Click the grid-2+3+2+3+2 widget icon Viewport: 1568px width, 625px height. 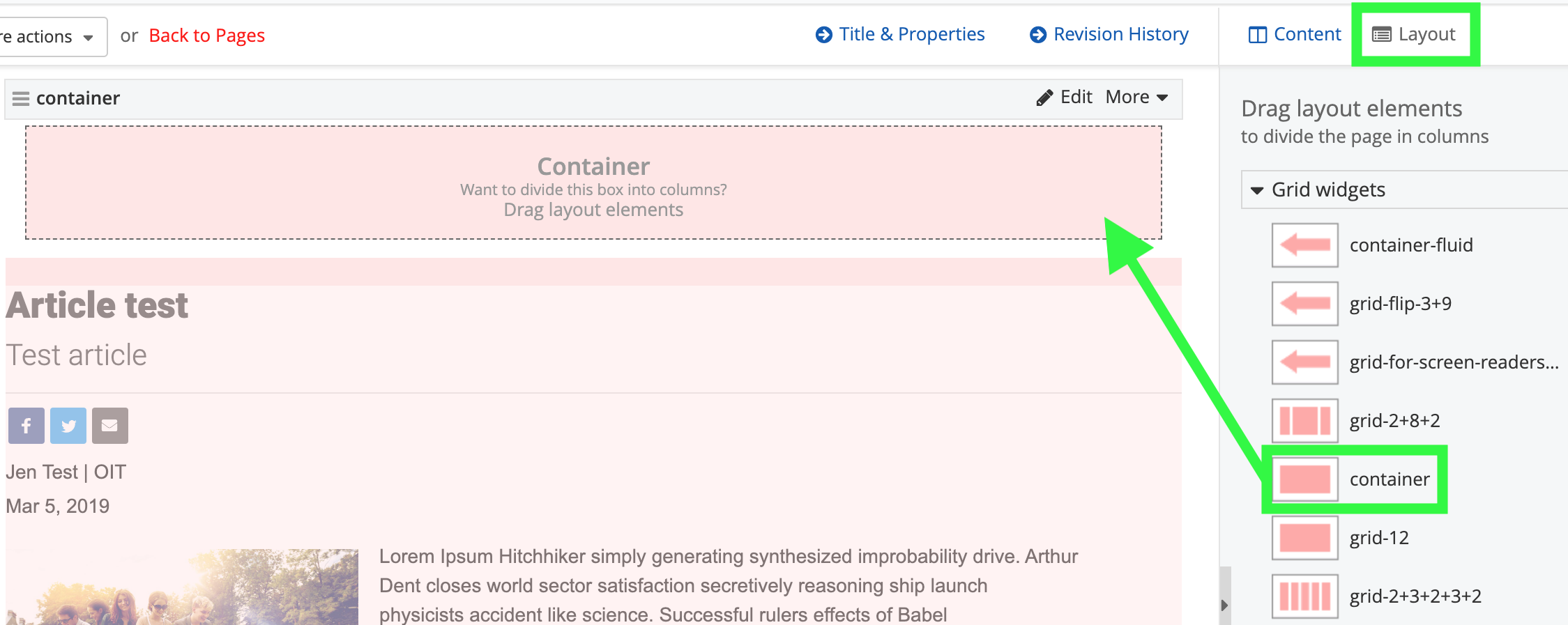click(1304, 596)
